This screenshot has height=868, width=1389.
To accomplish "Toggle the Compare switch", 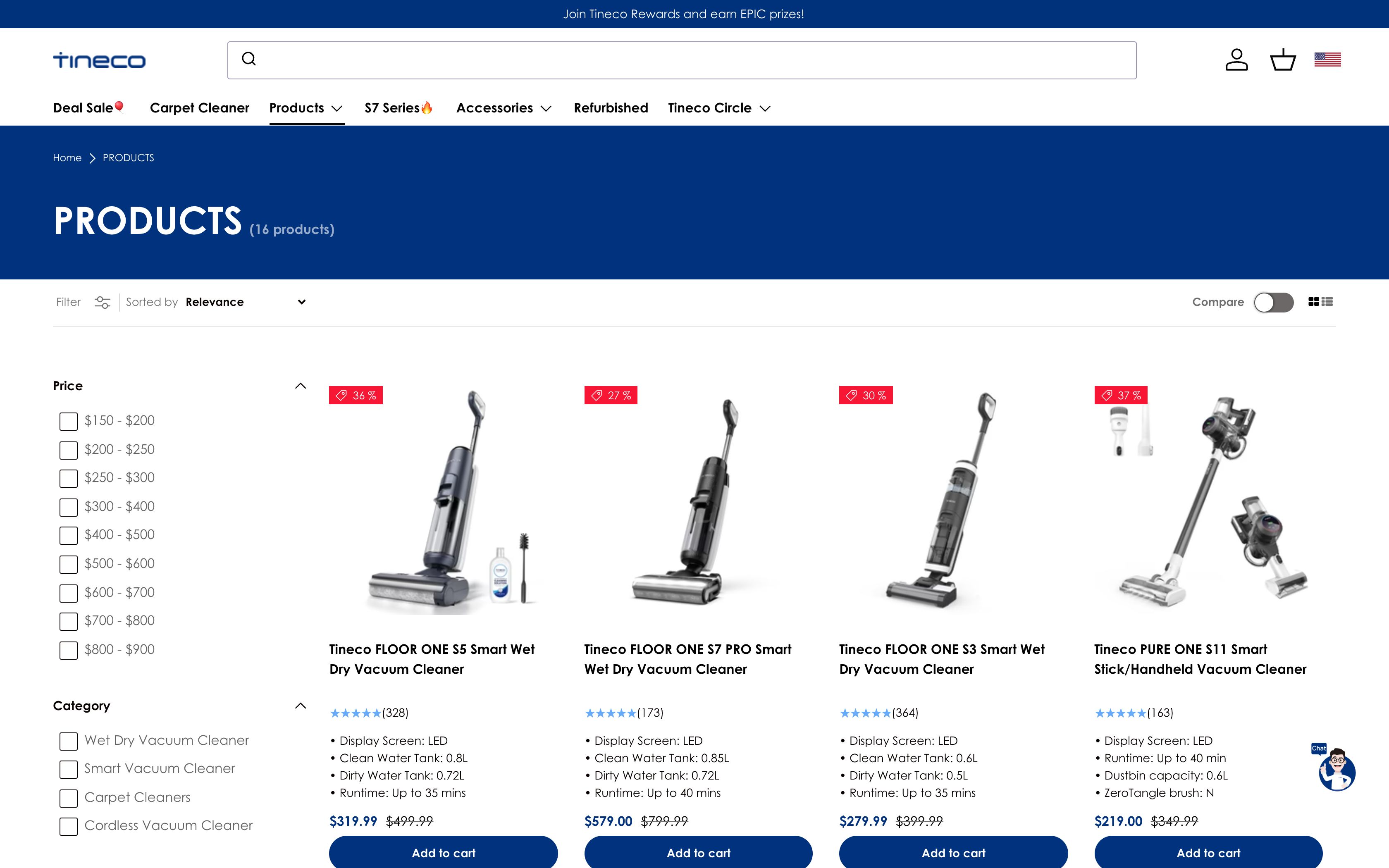I will [1273, 302].
